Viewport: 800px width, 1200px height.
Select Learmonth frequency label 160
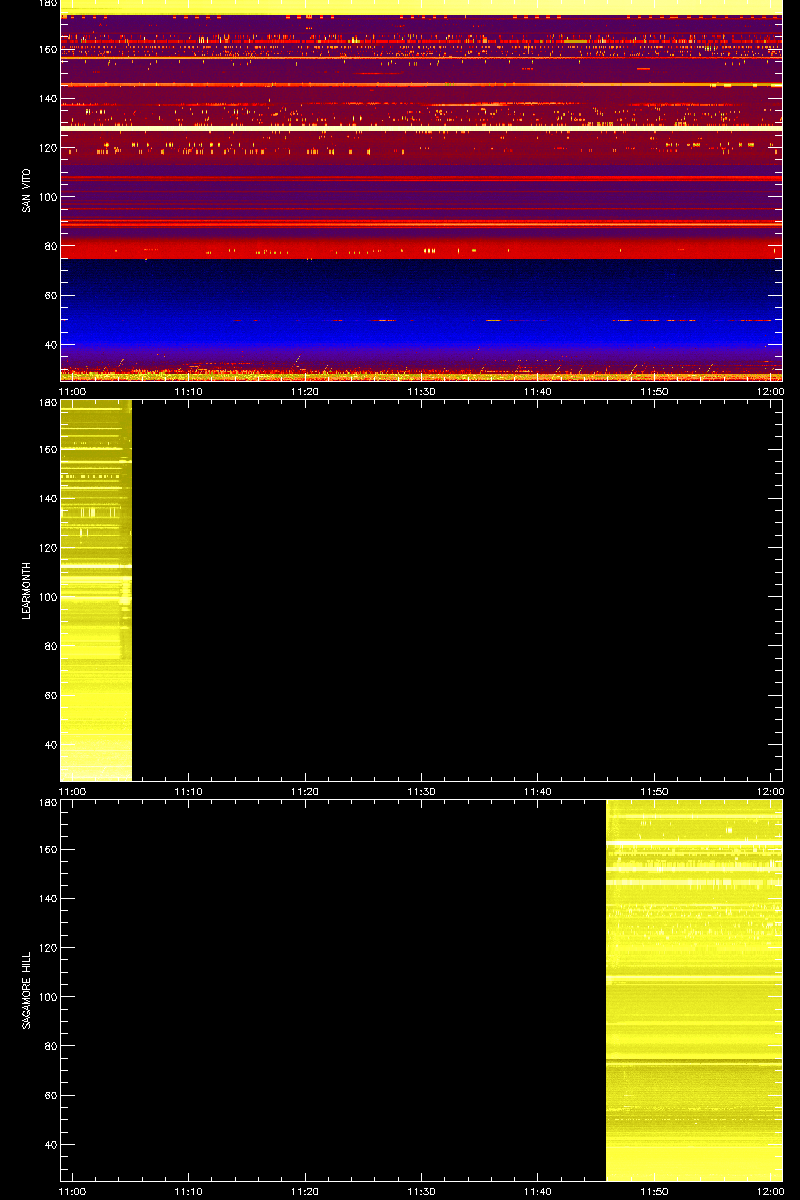coord(46,450)
